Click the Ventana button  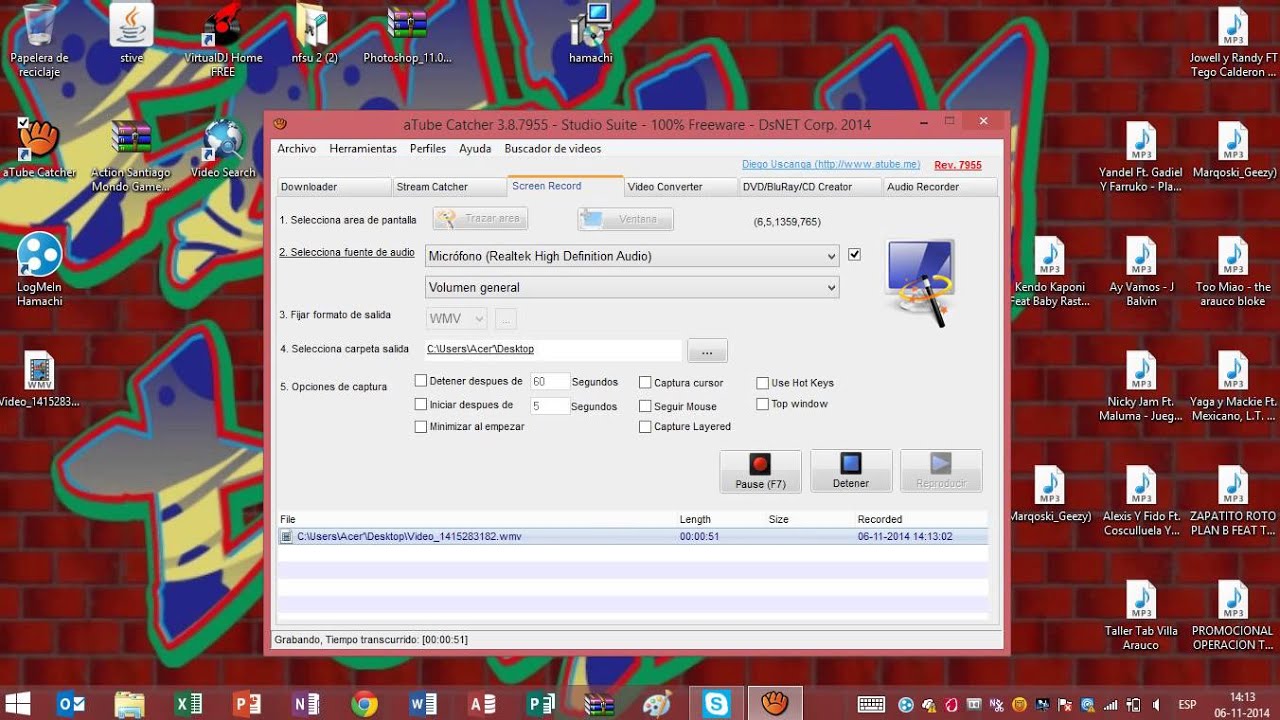[x=625, y=219]
